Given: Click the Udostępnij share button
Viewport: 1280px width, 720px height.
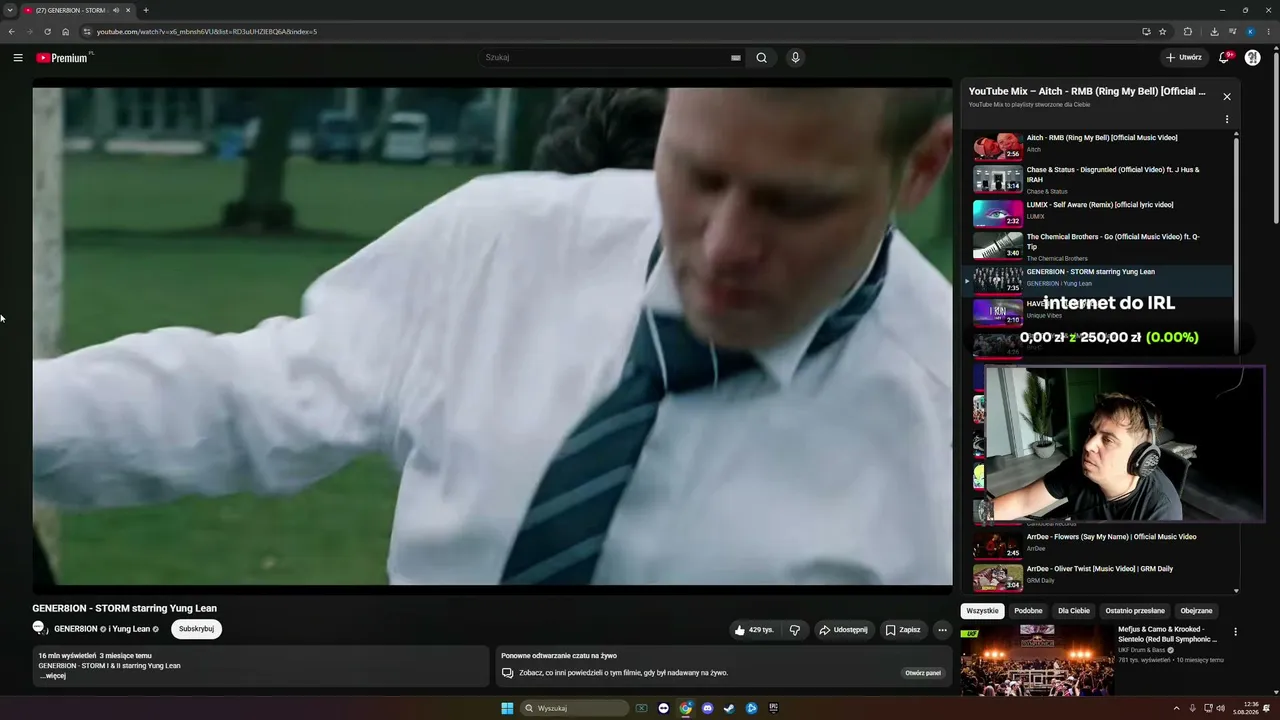Looking at the screenshot, I should click(x=843, y=630).
